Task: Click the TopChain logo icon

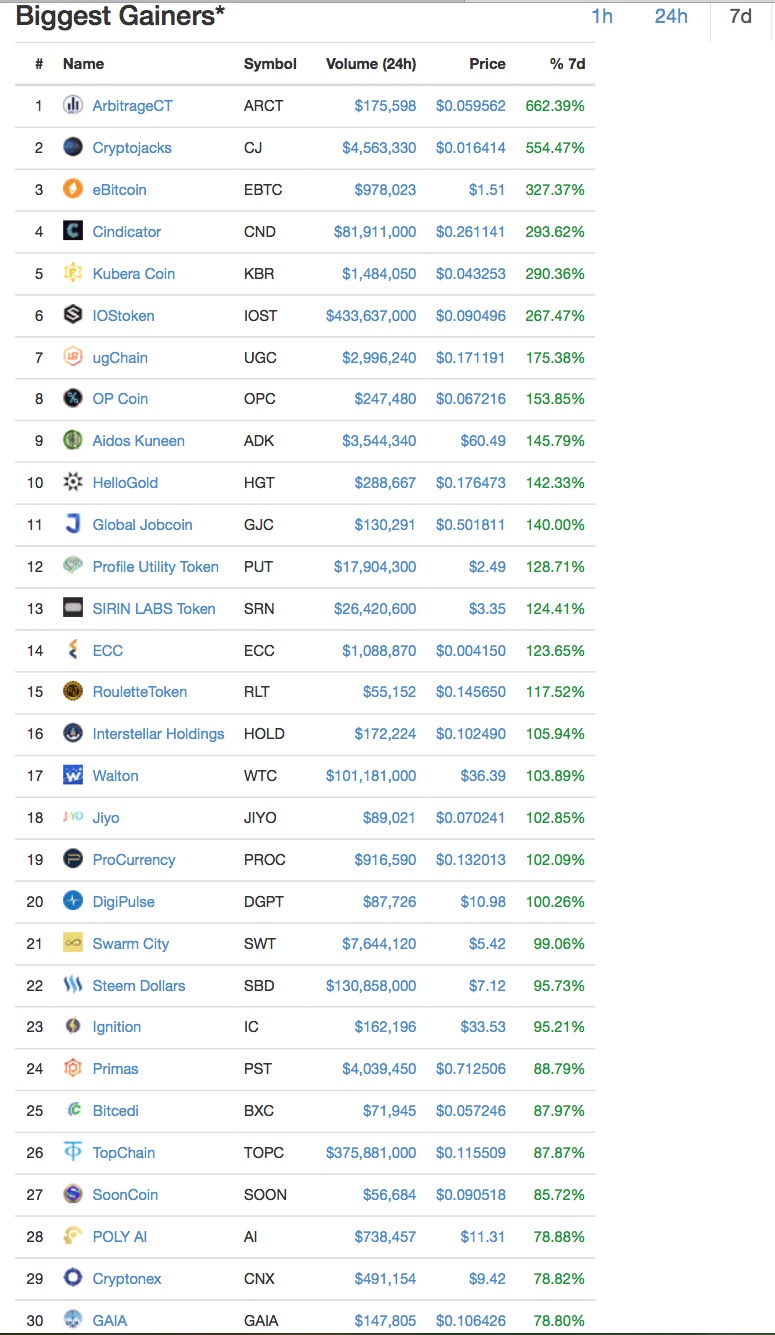Action: click(x=73, y=1152)
